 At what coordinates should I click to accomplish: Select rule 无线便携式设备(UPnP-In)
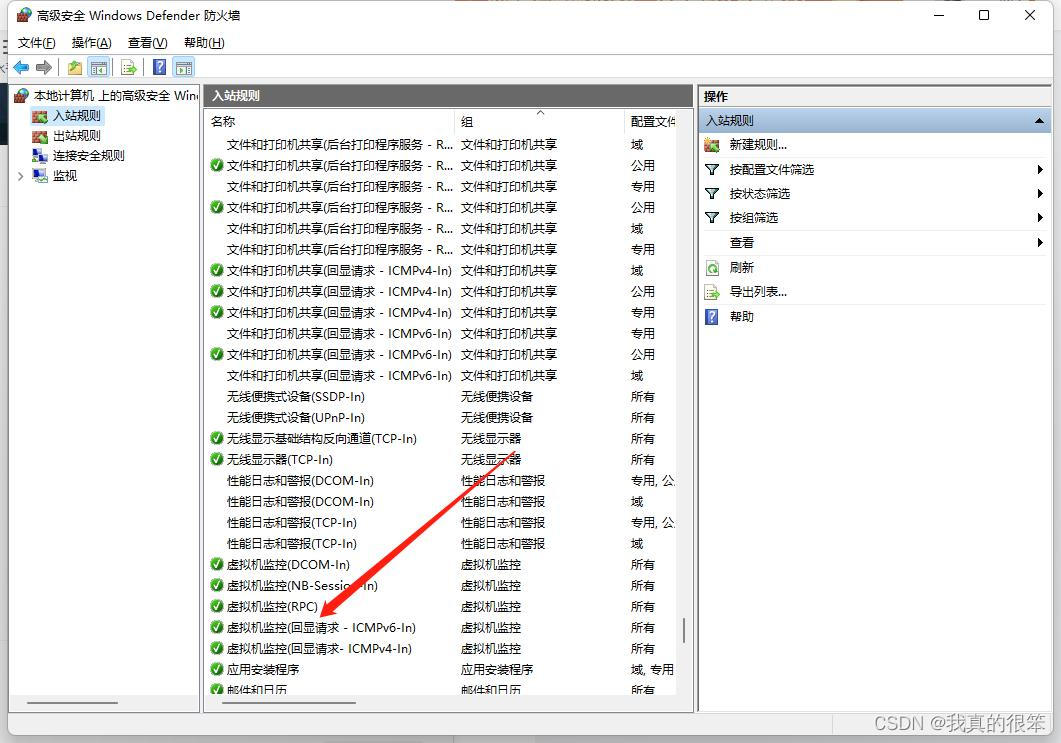[x=295, y=418]
